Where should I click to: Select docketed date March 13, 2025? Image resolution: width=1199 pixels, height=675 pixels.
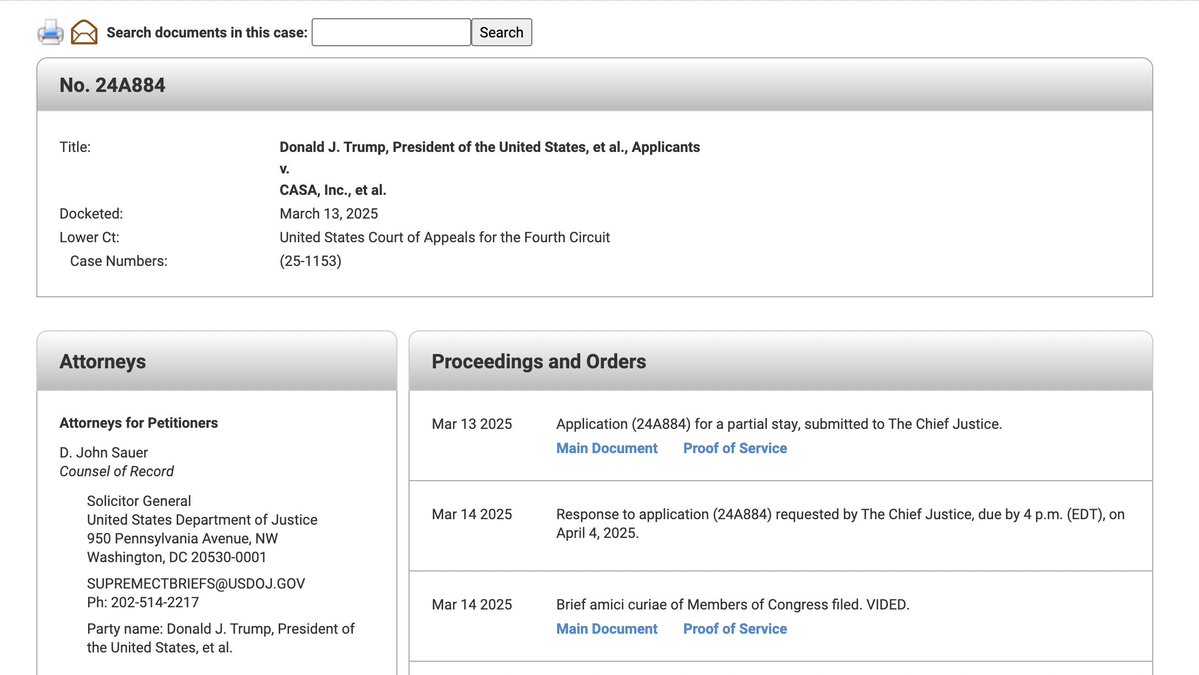[x=329, y=213]
